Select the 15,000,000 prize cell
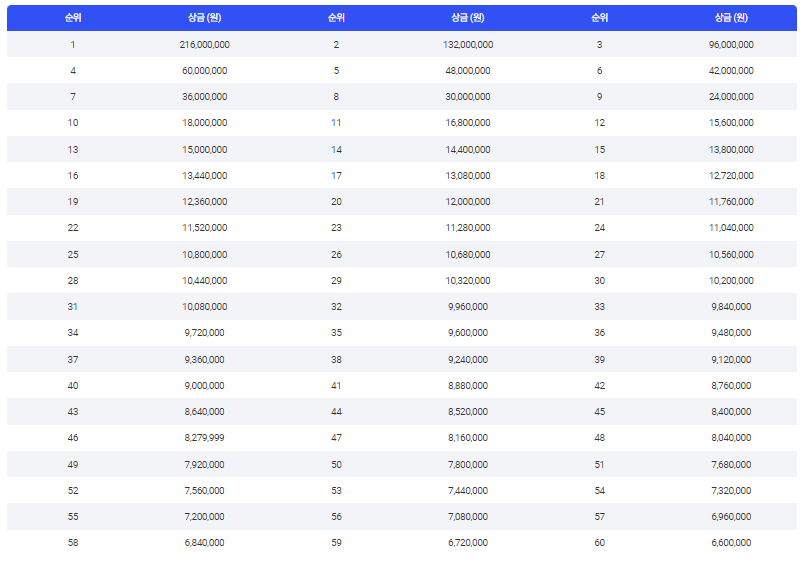803x572 pixels. [204, 150]
